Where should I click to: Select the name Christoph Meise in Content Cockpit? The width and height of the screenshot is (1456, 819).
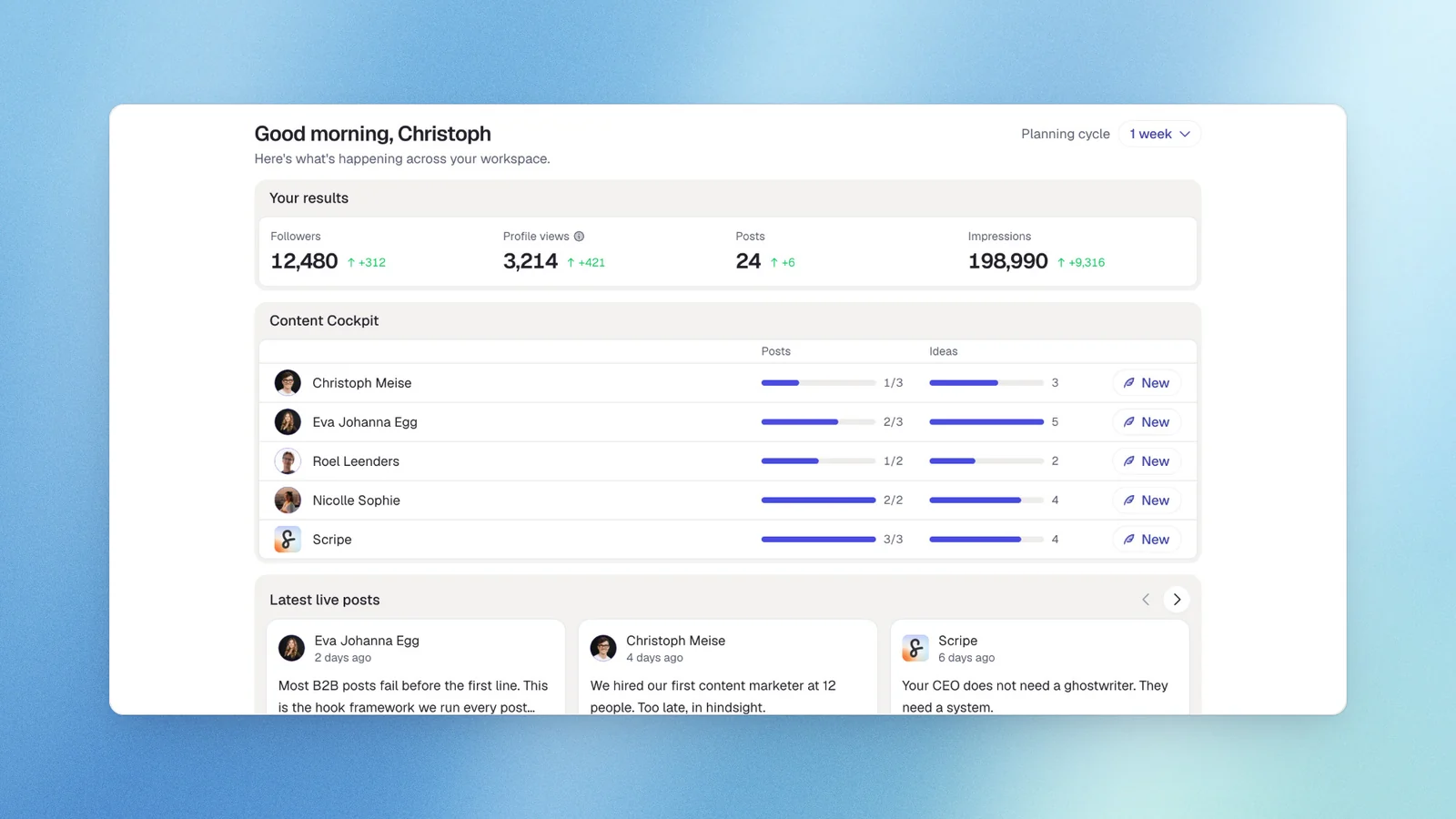(362, 383)
